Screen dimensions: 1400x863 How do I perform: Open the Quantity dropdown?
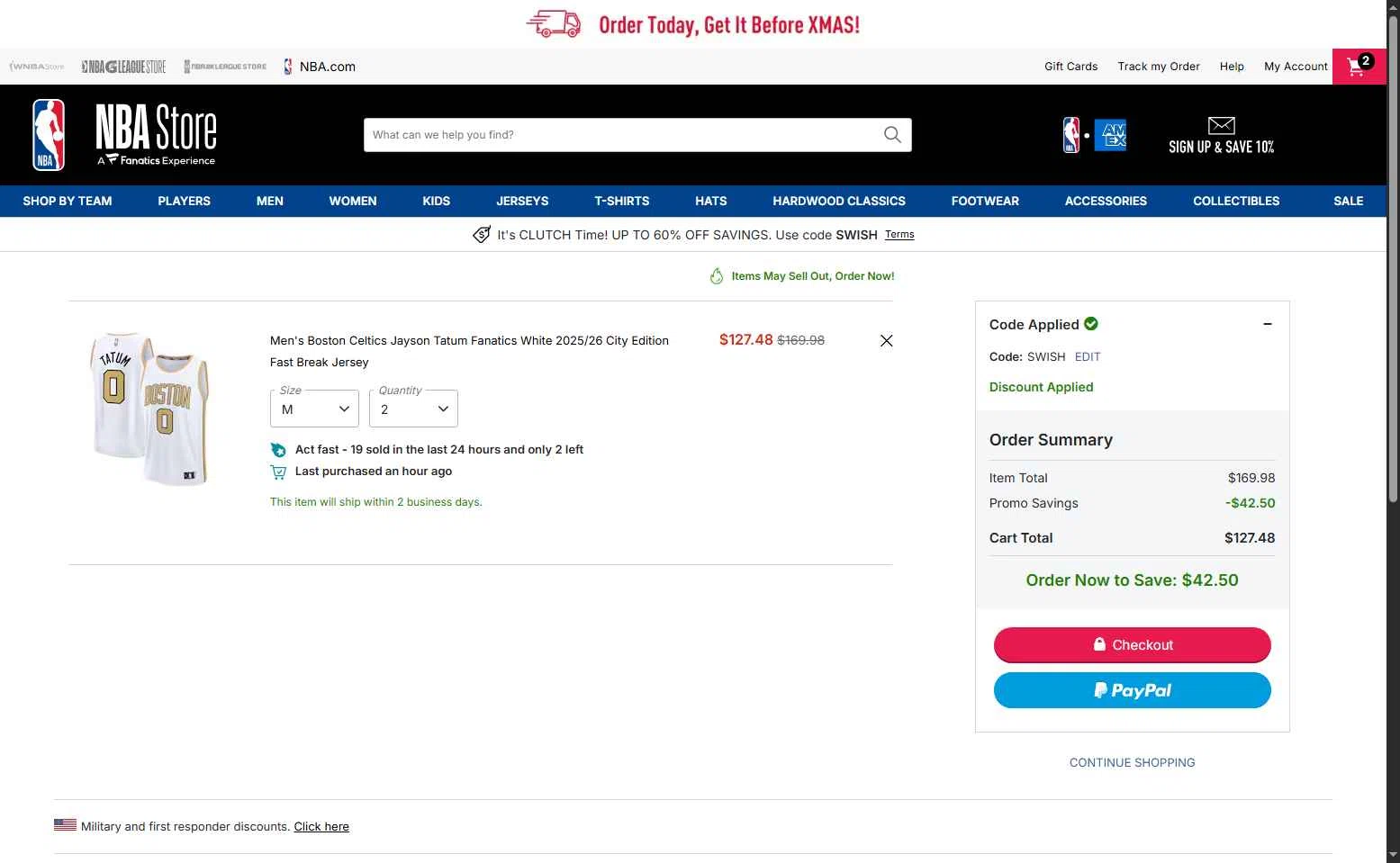pos(413,409)
